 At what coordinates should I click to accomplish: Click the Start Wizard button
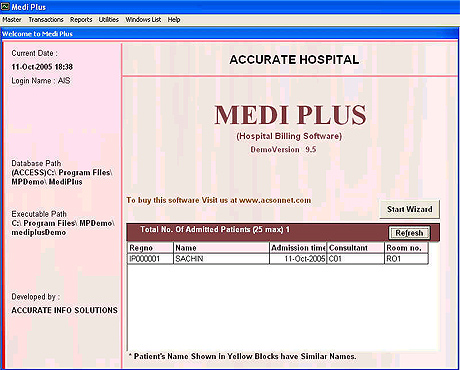tap(409, 209)
